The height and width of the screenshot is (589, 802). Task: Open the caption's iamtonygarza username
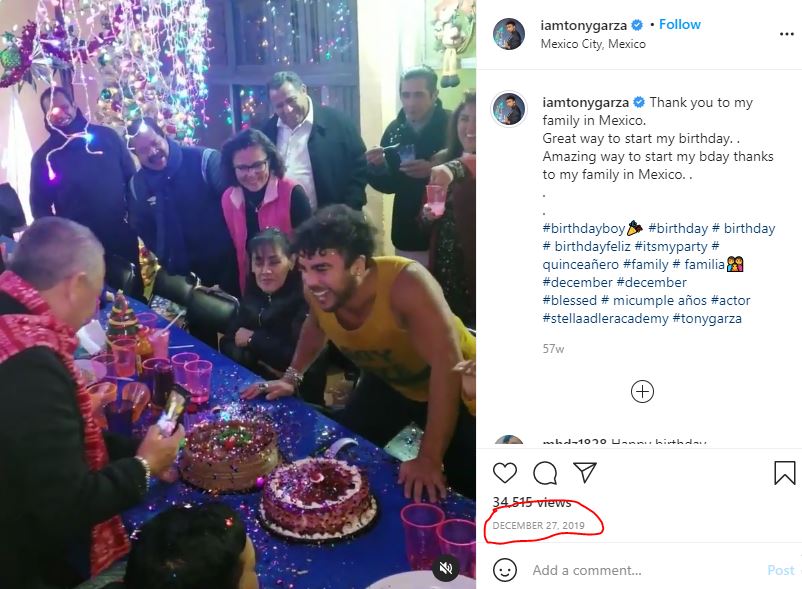(585, 102)
